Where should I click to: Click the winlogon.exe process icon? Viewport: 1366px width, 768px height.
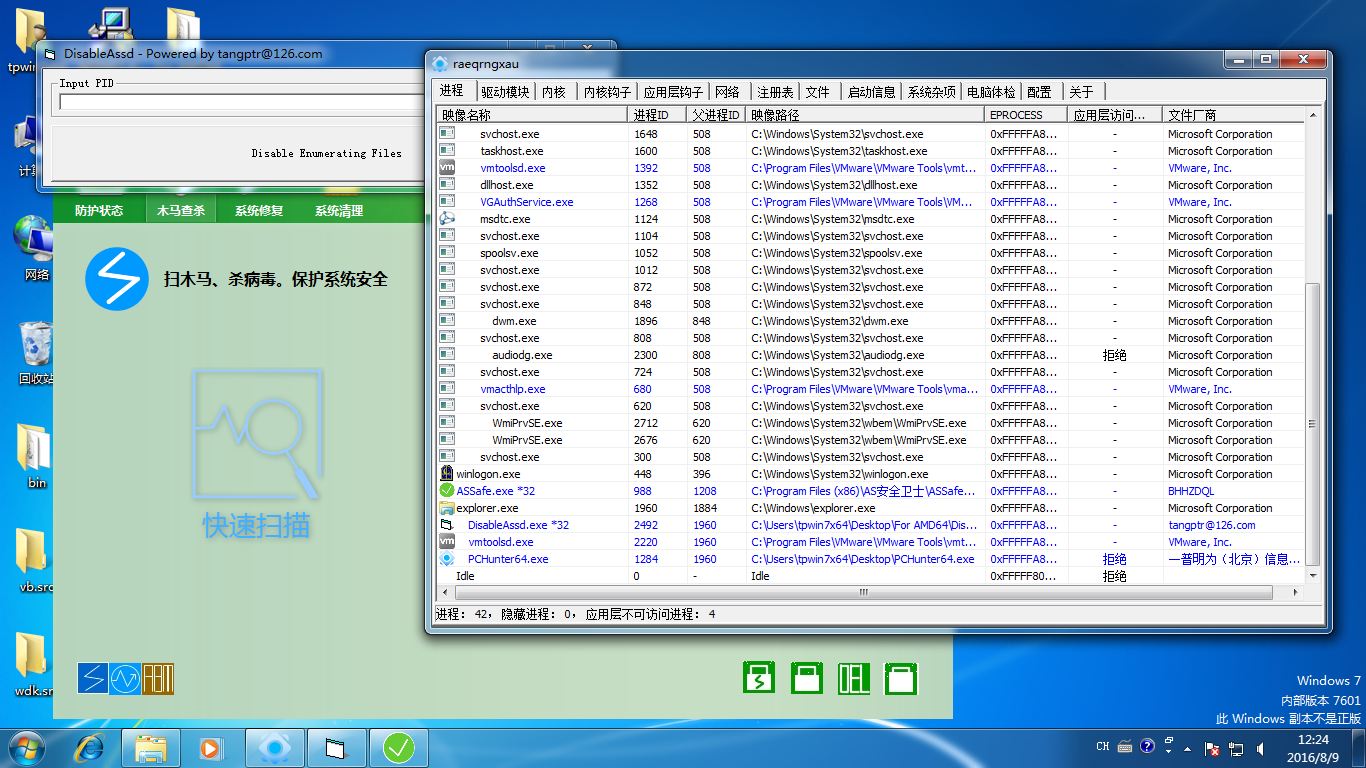[447, 474]
